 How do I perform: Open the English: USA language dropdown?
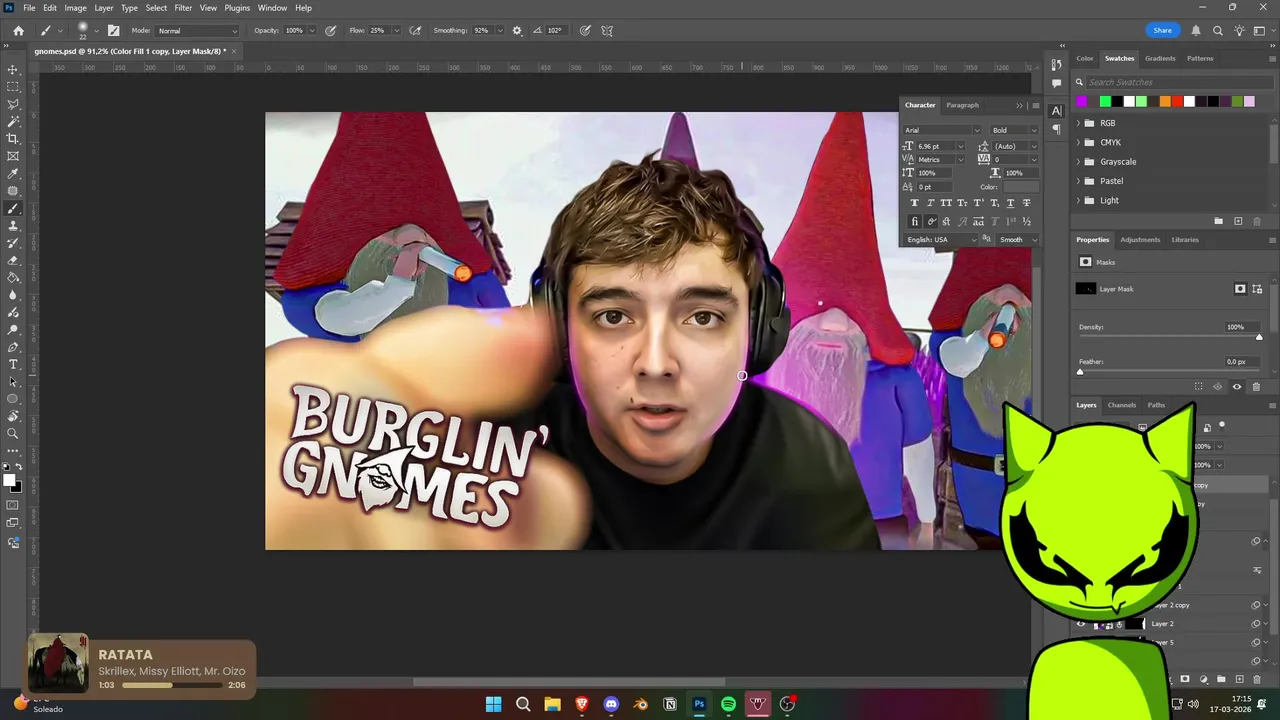click(x=941, y=240)
